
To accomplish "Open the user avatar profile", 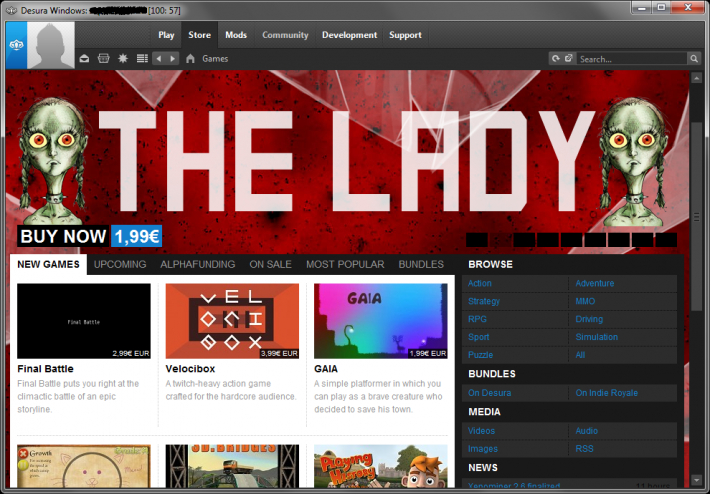I will (51, 45).
